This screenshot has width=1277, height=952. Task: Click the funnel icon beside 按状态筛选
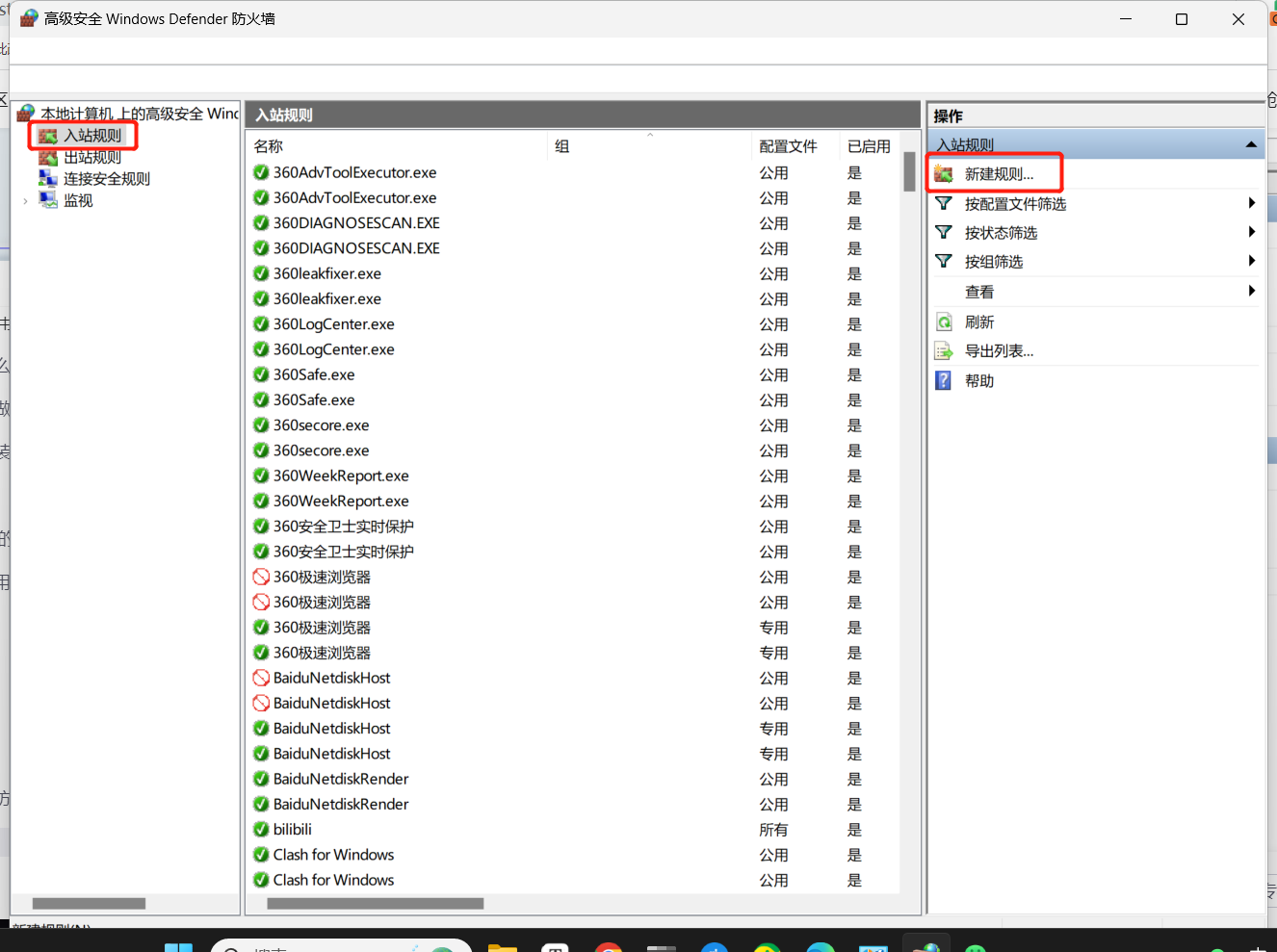click(944, 233)
